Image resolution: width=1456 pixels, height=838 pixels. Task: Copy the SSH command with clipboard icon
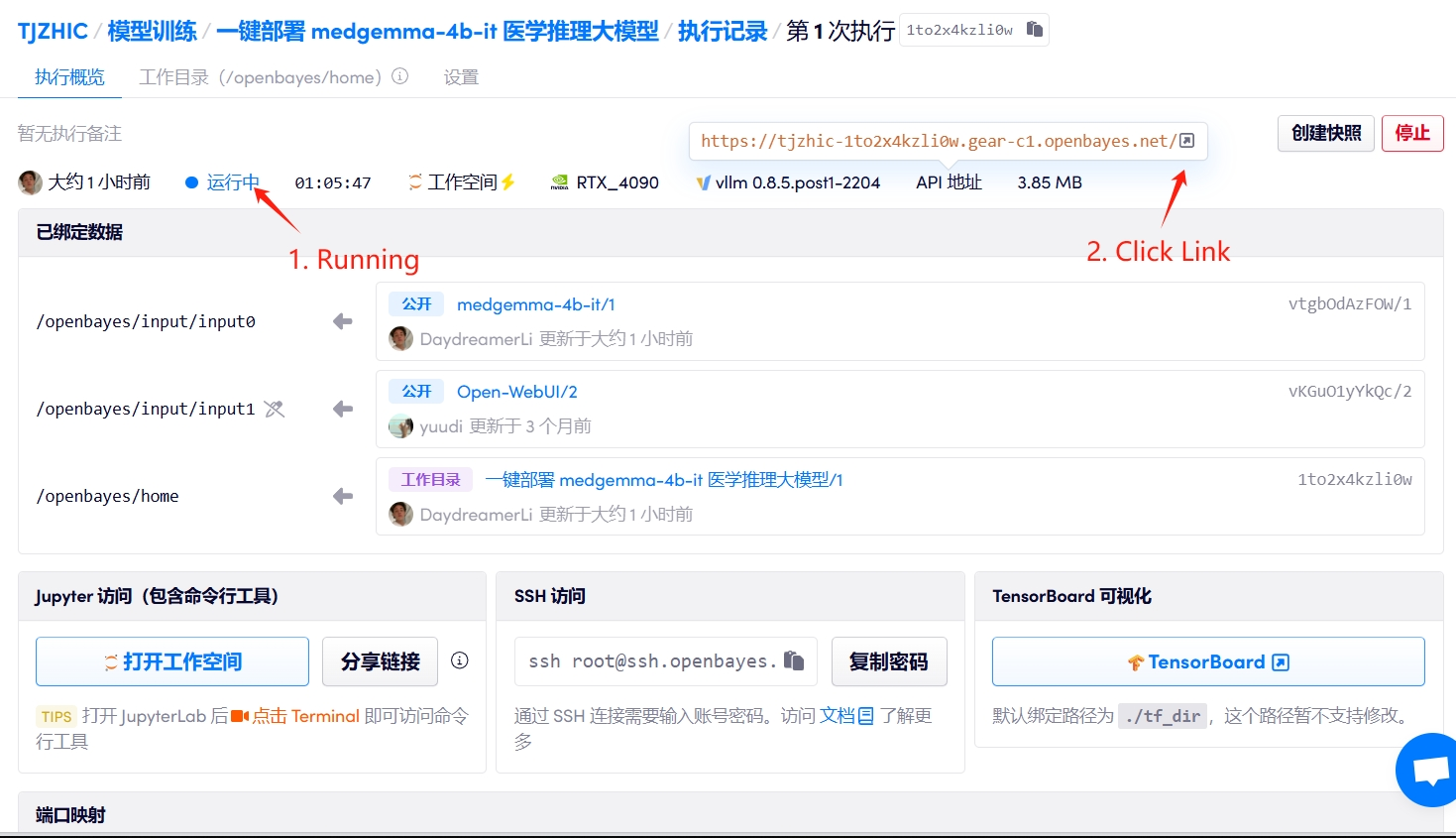coord(793,660)
